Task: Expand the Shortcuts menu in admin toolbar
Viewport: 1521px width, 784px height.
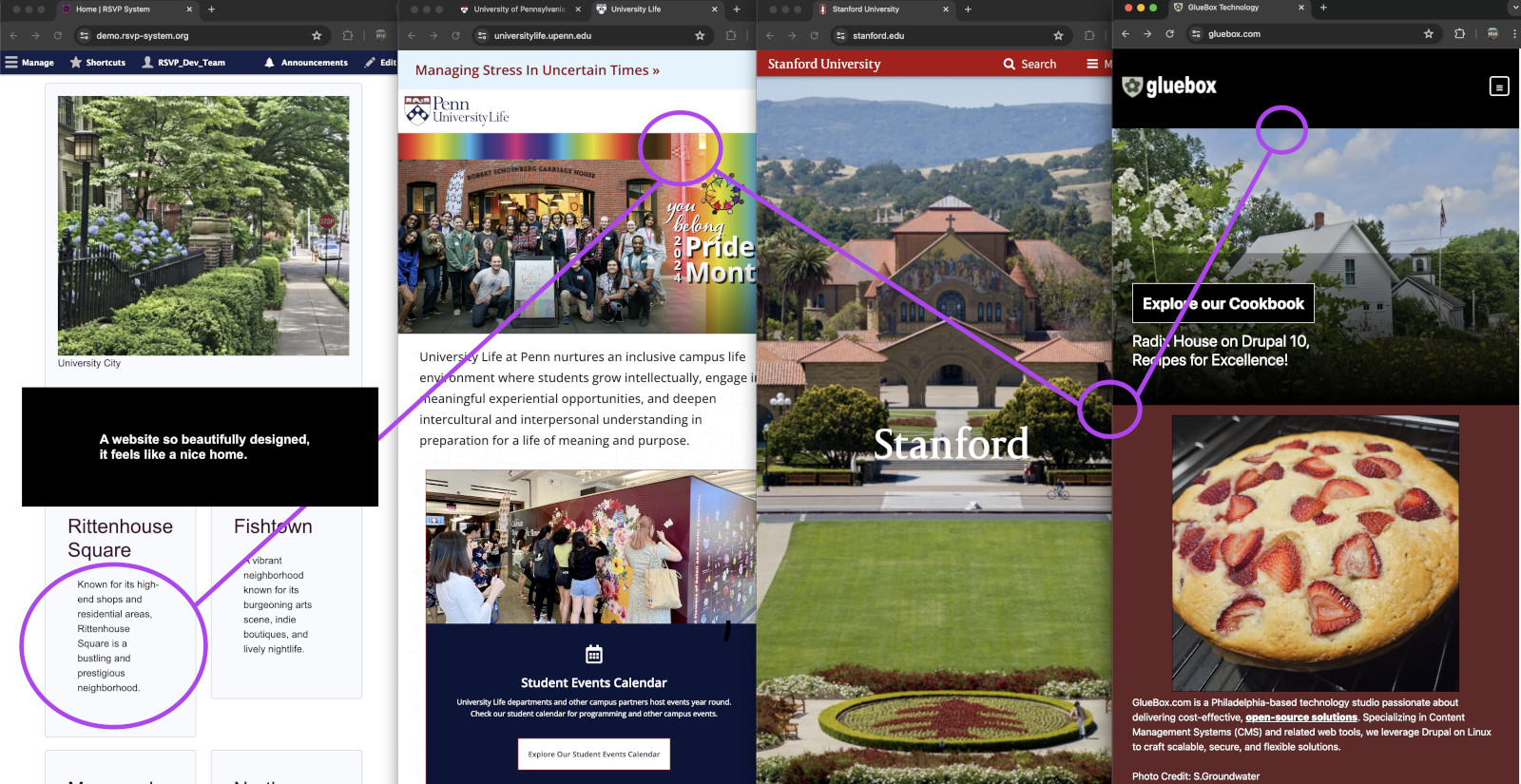Action: (97, 63)
